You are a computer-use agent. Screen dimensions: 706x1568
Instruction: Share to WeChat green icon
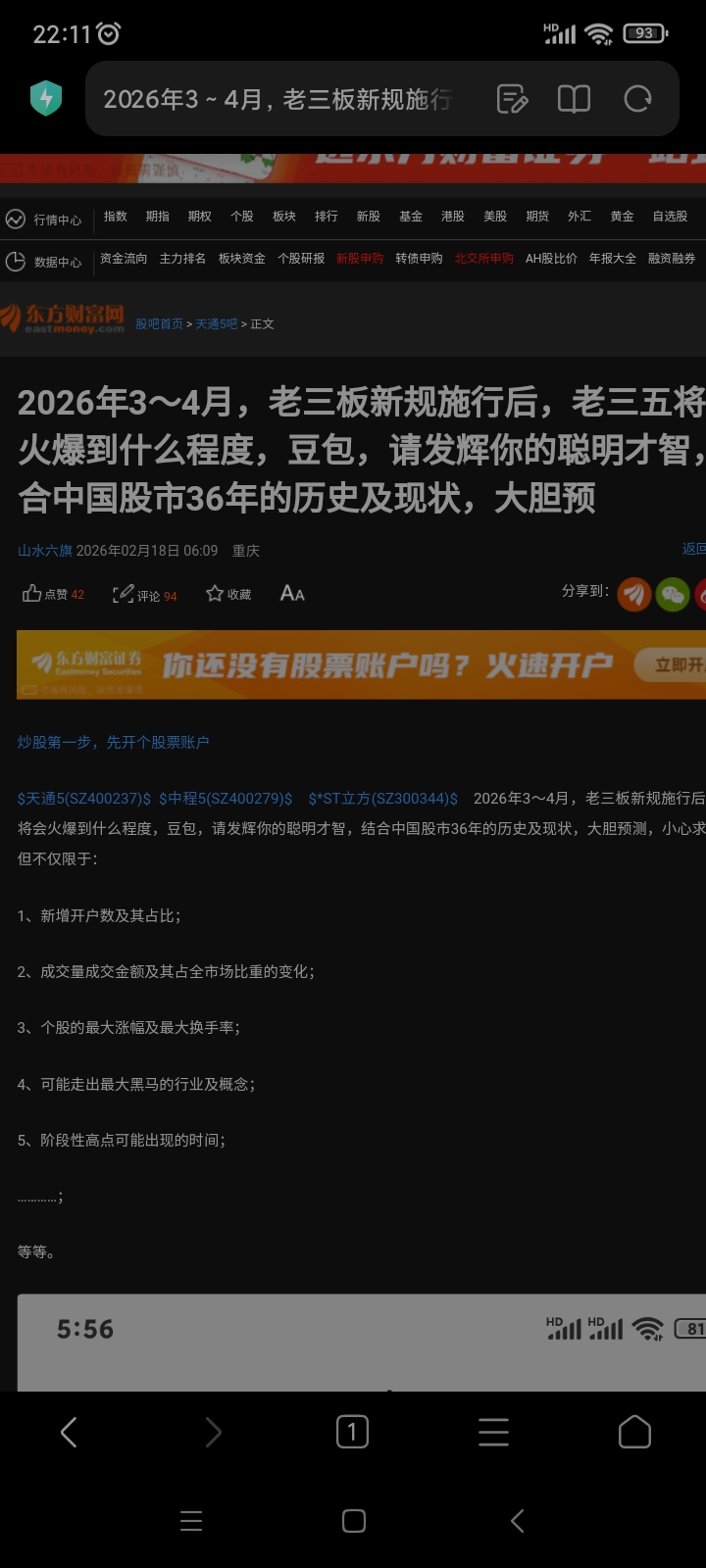673,594
